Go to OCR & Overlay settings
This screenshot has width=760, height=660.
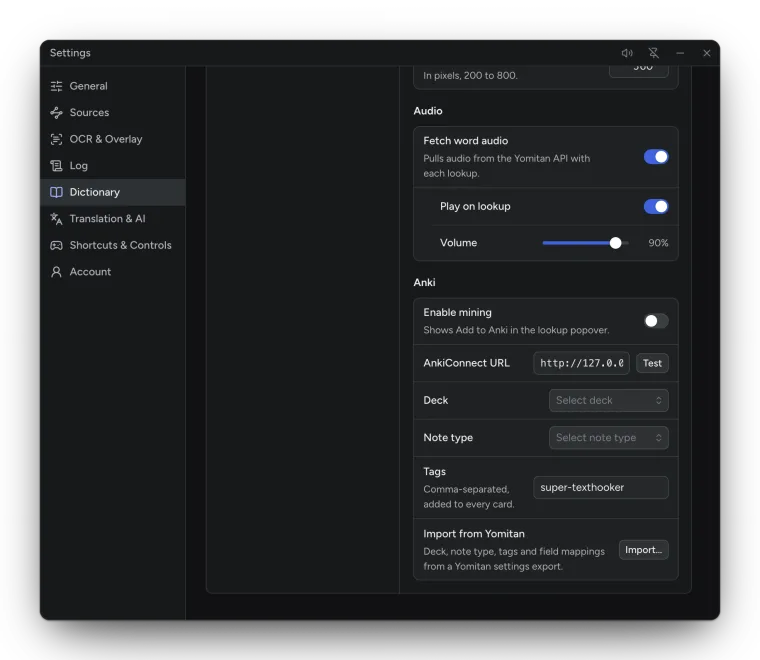tap(113, 139)
